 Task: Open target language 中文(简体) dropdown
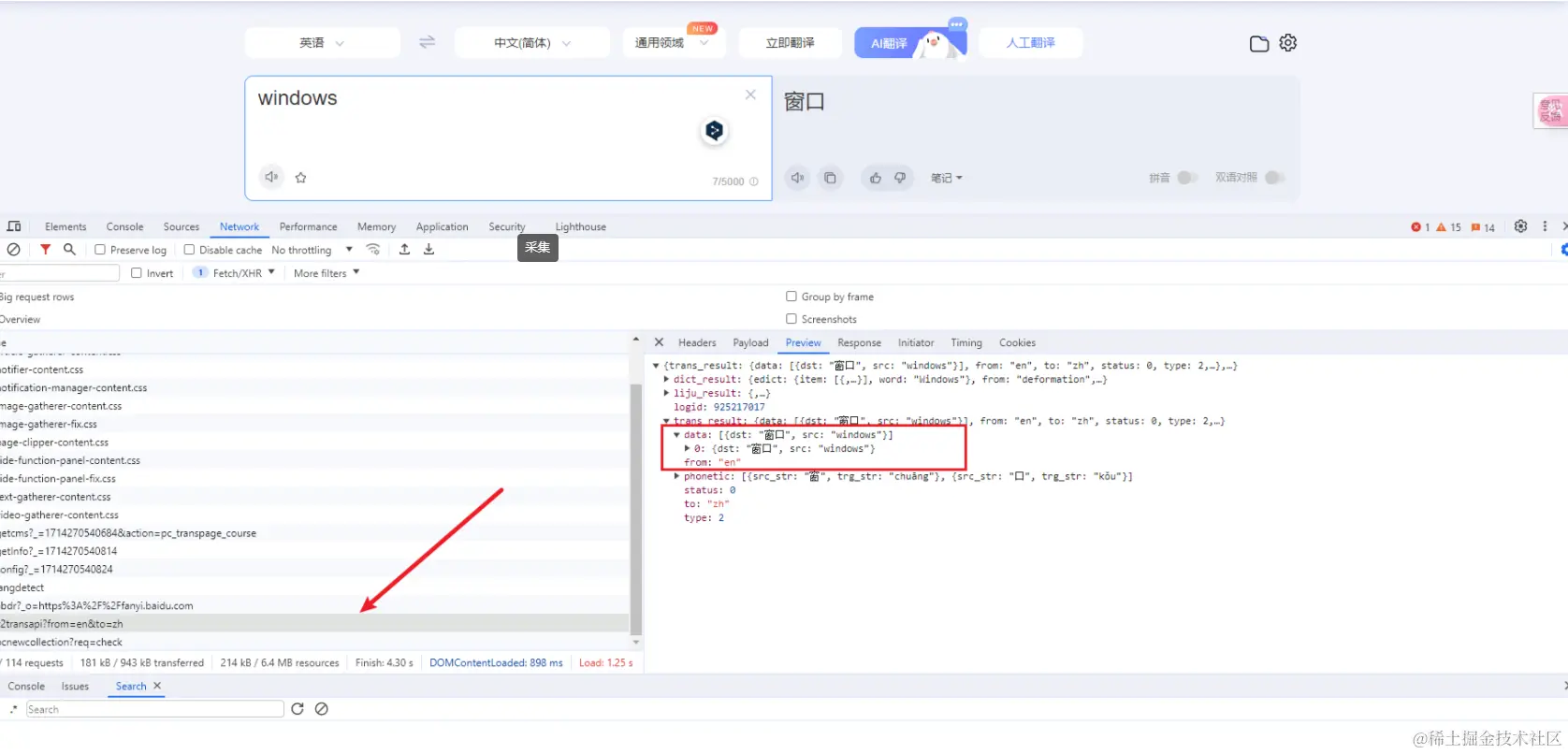coord(532,43)
